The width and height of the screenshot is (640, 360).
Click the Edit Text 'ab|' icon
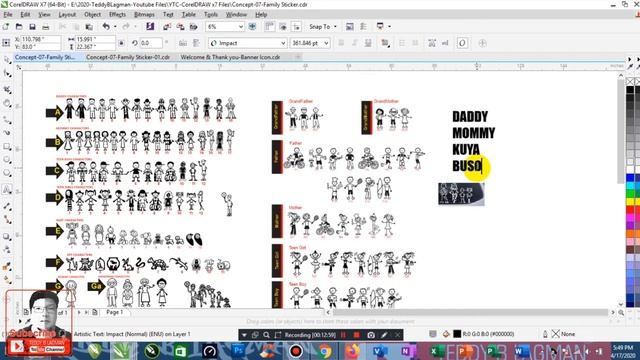pyautogui.click(x=445, y=43)
